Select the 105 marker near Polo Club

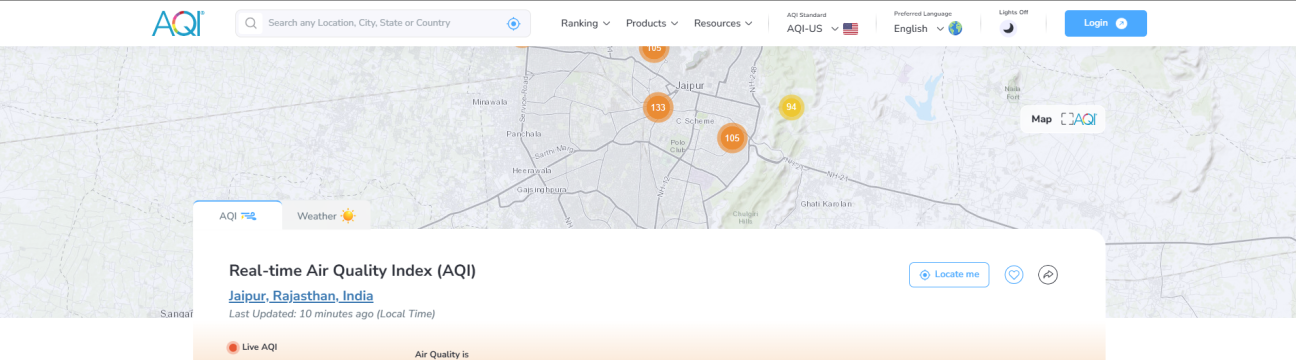point(732,138)
